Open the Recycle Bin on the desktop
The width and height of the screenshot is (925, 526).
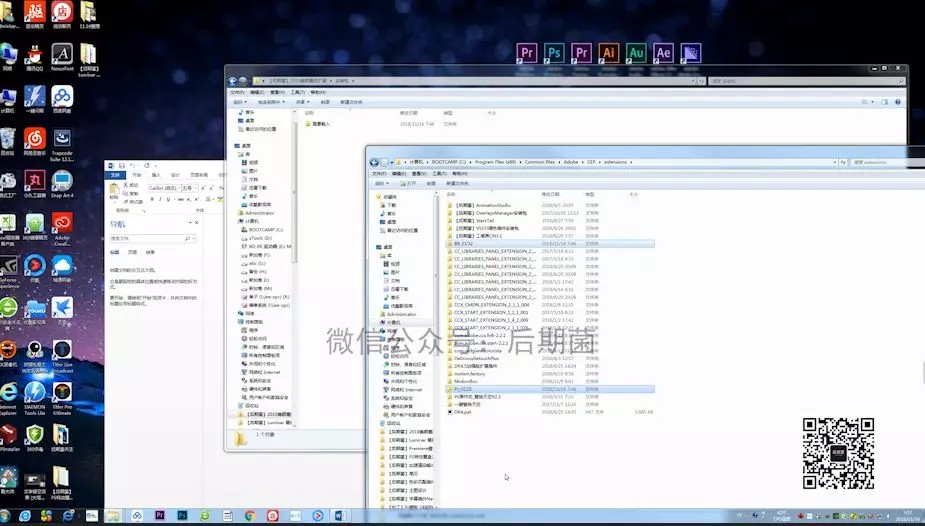8,142
